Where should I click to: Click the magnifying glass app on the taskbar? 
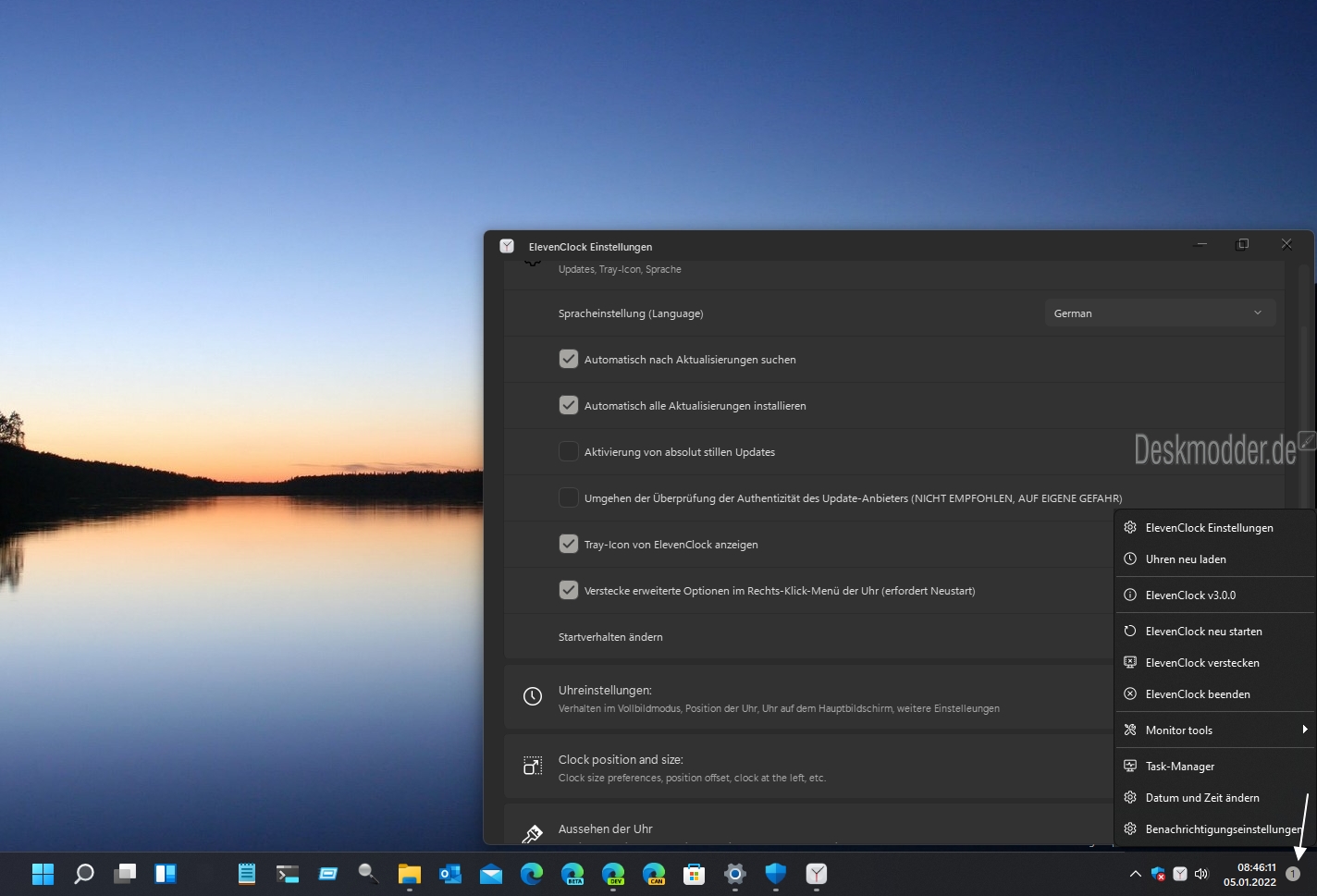[369, 874]
